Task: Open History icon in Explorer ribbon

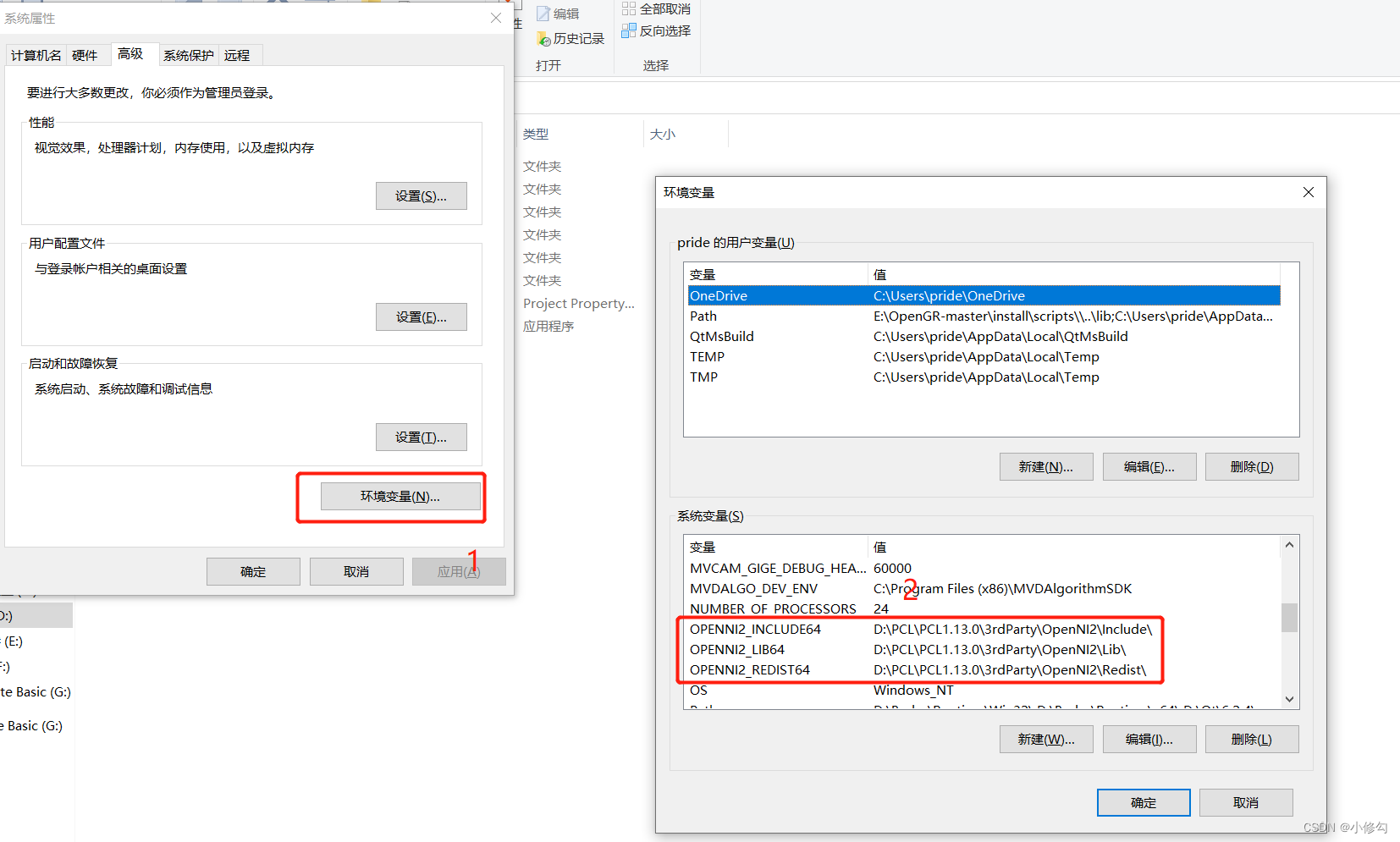Action: [543, 39]
